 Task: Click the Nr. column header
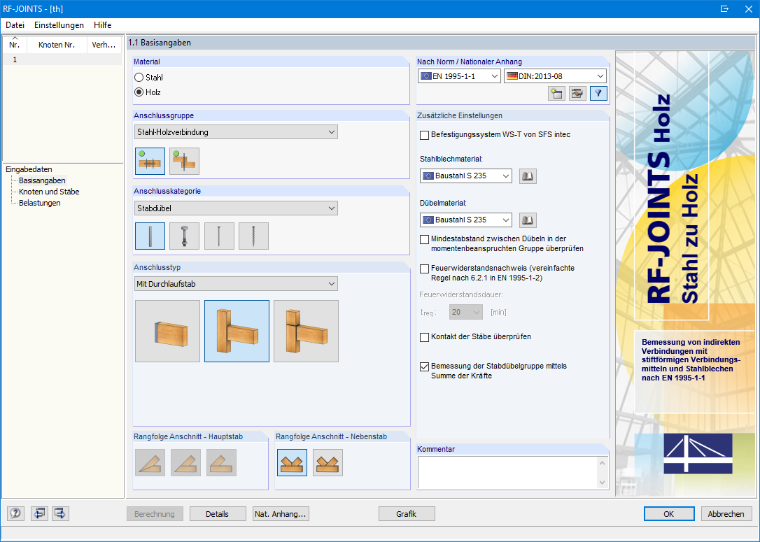[15, 45]
